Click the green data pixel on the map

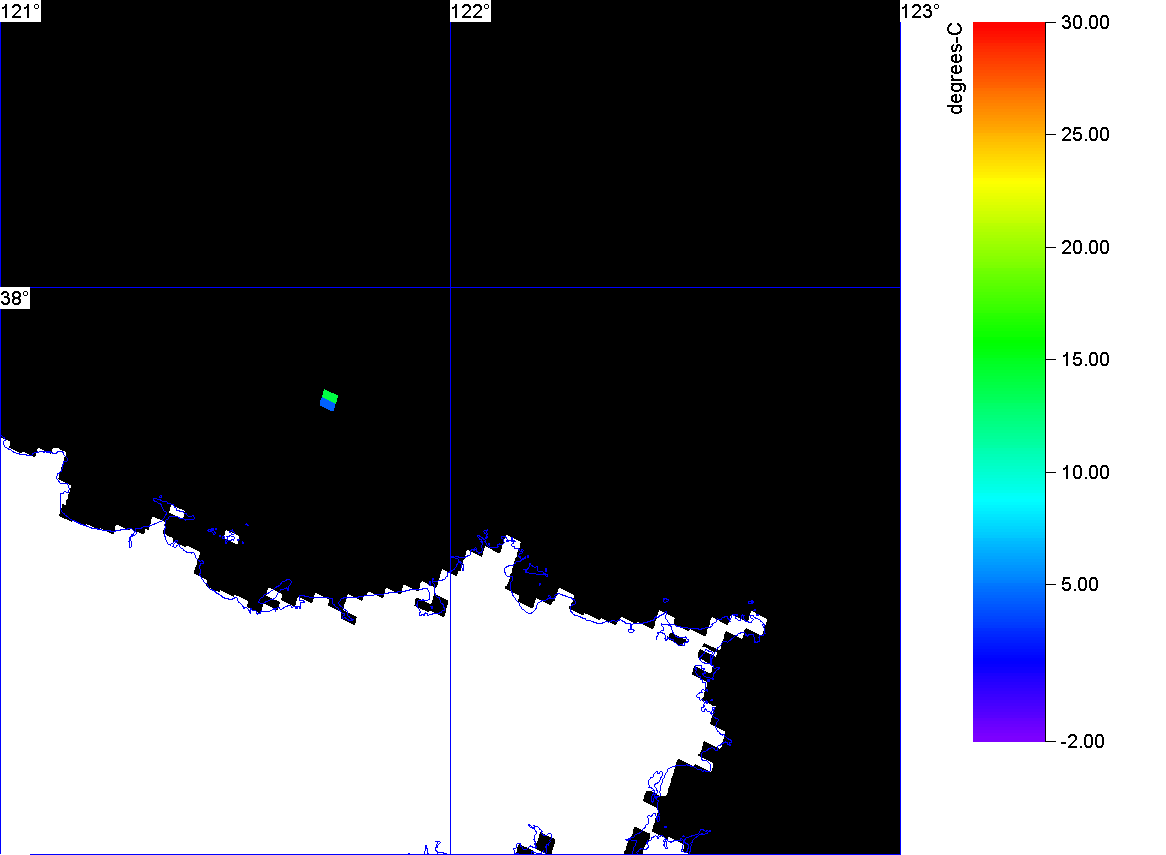[x=330, y=396]
